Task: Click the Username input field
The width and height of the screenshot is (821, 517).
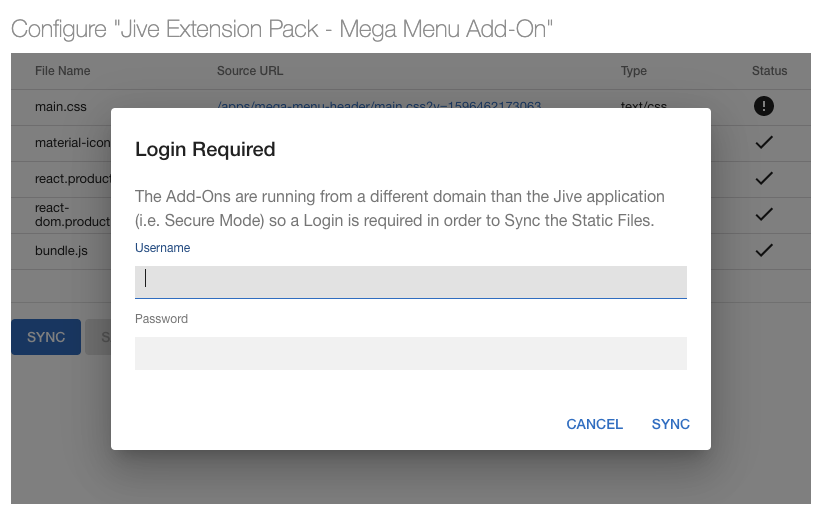Action: pyautogui.click(x=410, y=282)
